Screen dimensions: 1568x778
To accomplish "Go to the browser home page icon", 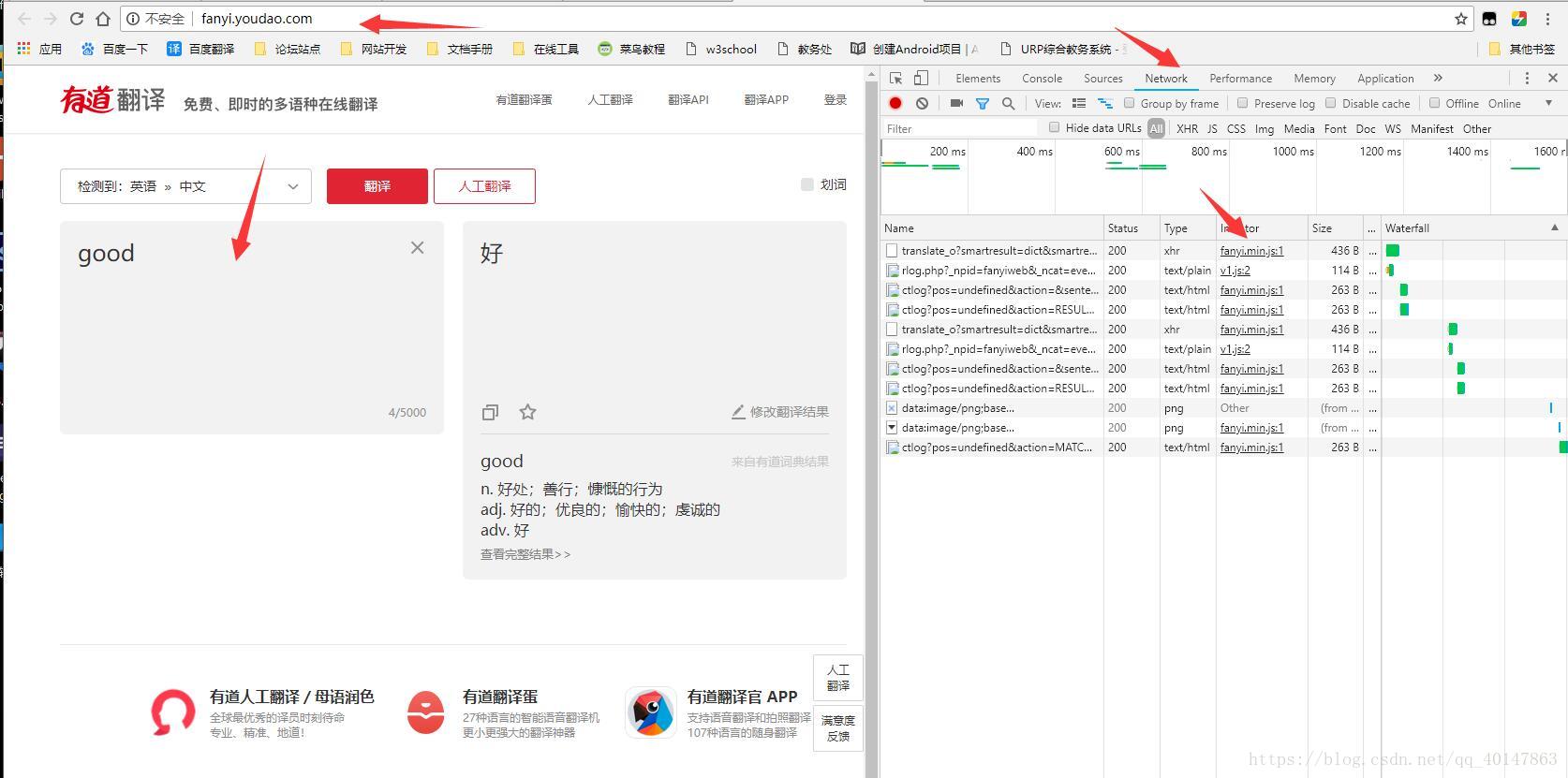I will (103, 19).
